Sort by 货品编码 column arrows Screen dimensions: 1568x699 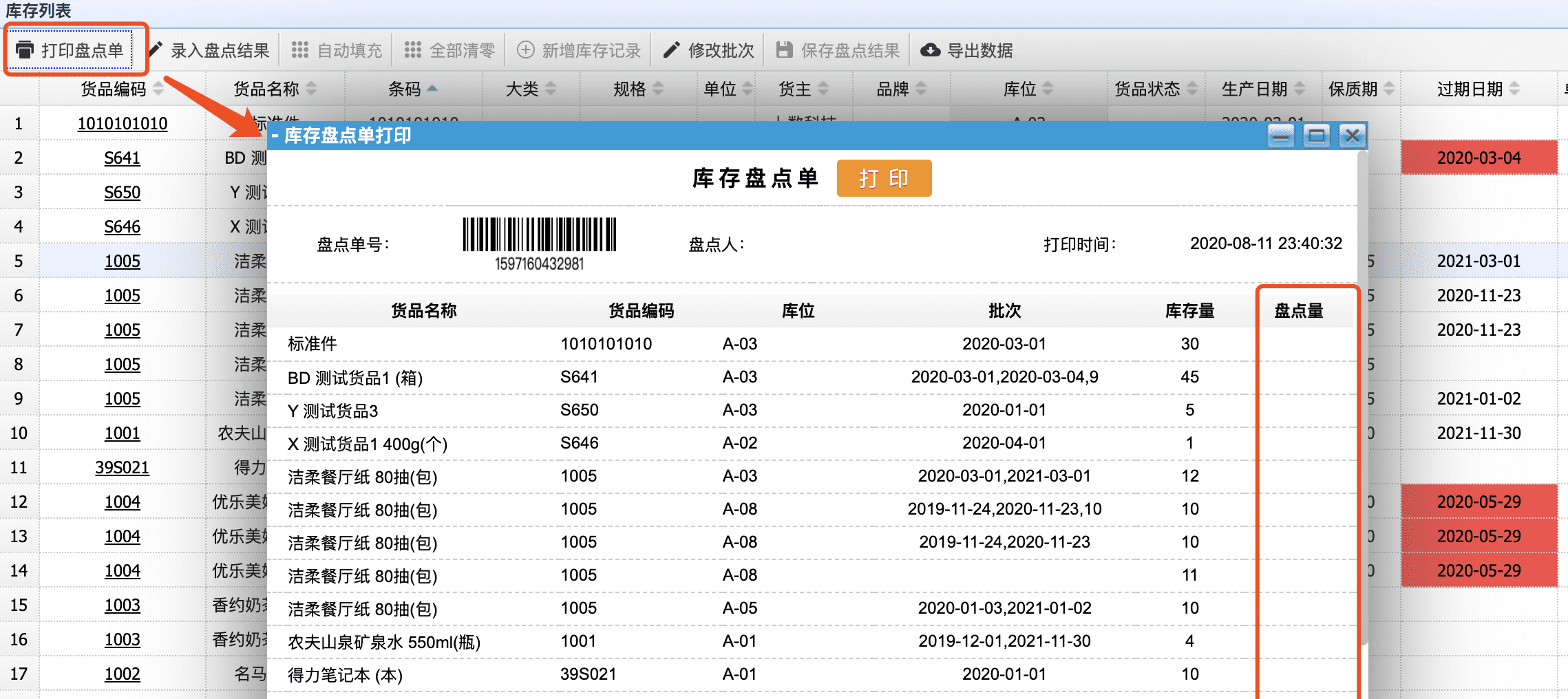[158, 89]
